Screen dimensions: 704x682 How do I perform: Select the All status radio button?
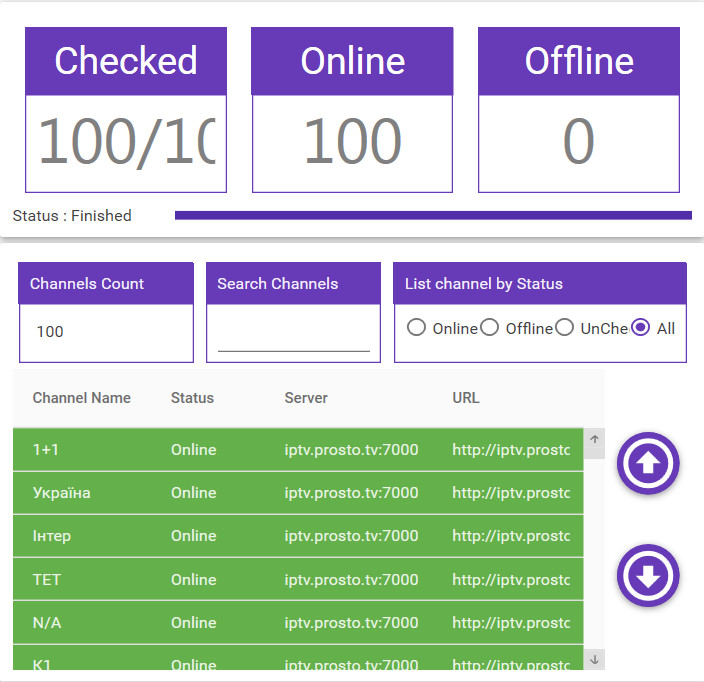(641, 328)
